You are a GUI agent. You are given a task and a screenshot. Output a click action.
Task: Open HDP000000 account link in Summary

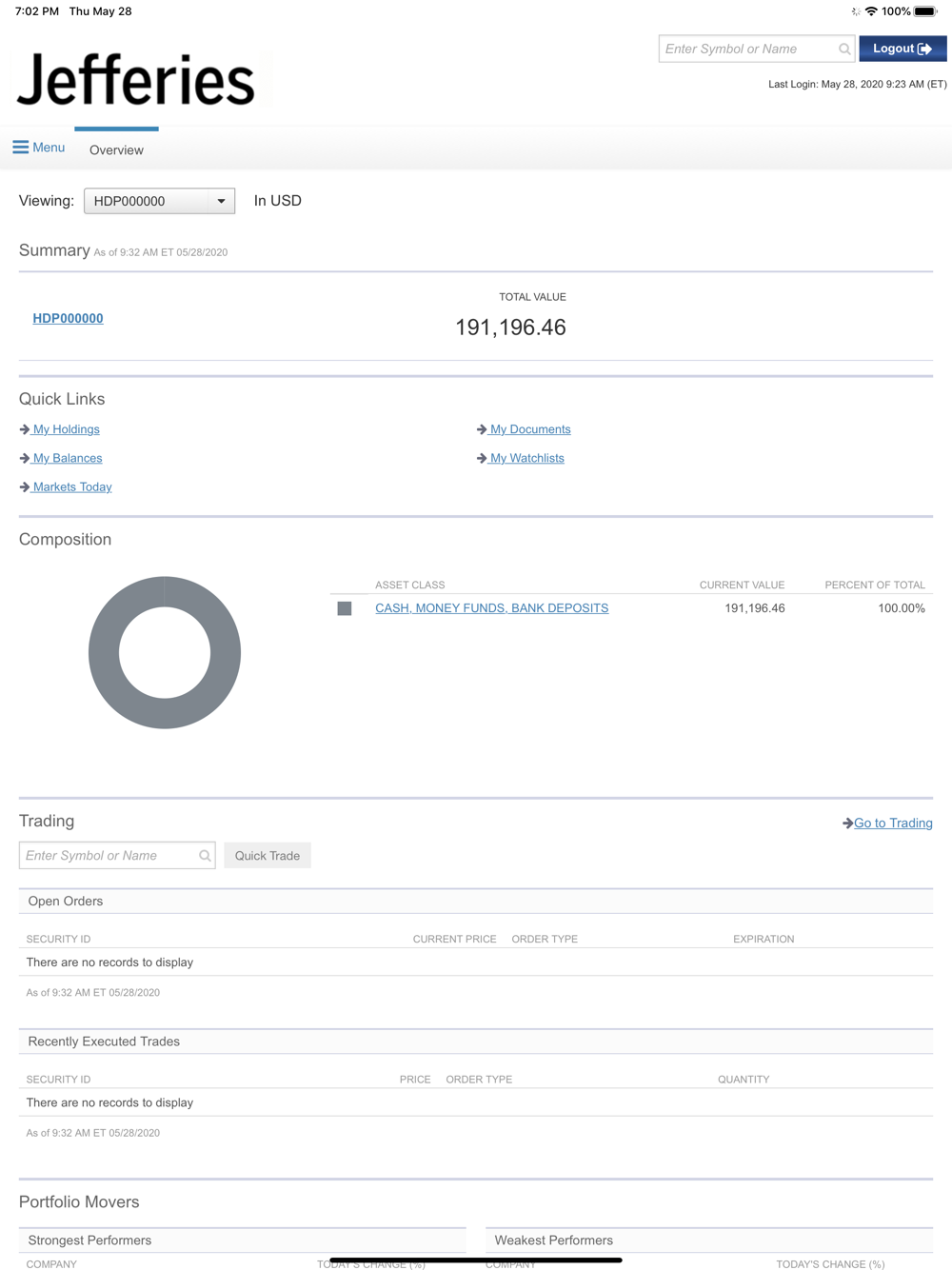click(68, 318)
